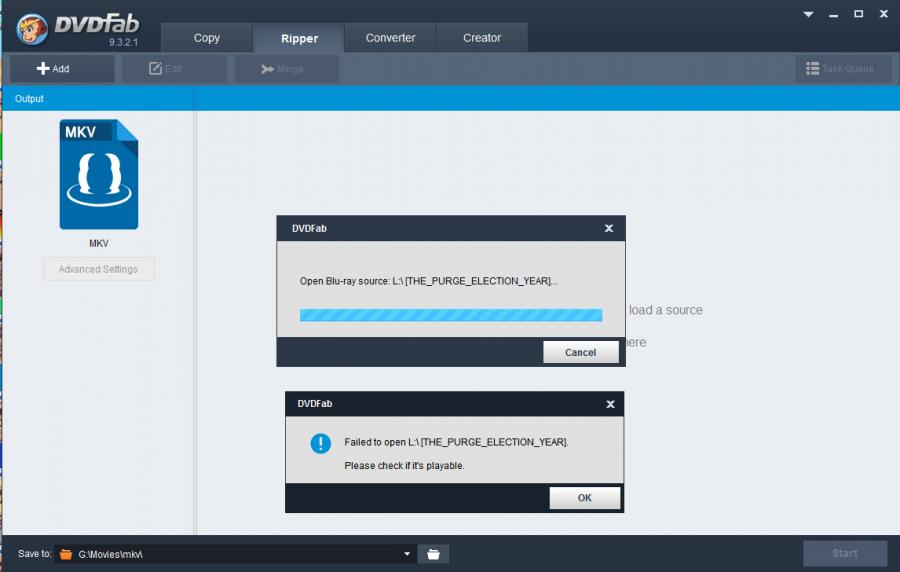Click the Output header label
900x572 pixels.
[x=29, y=99]
